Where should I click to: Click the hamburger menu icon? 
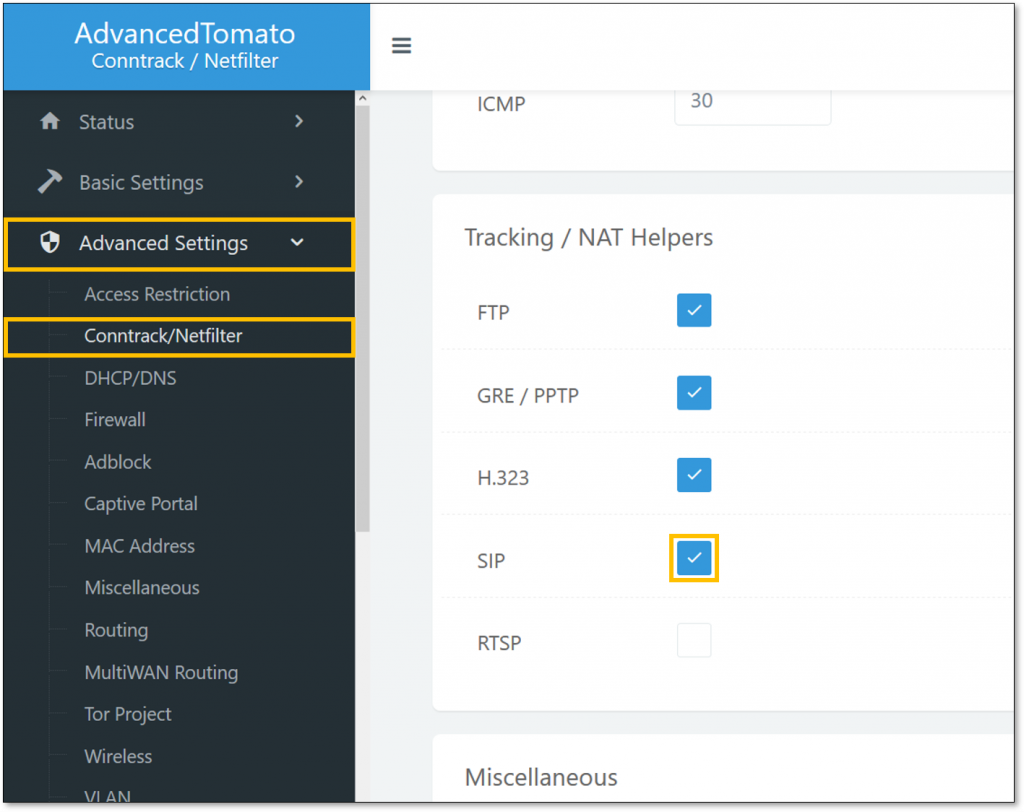click(401, 46)
